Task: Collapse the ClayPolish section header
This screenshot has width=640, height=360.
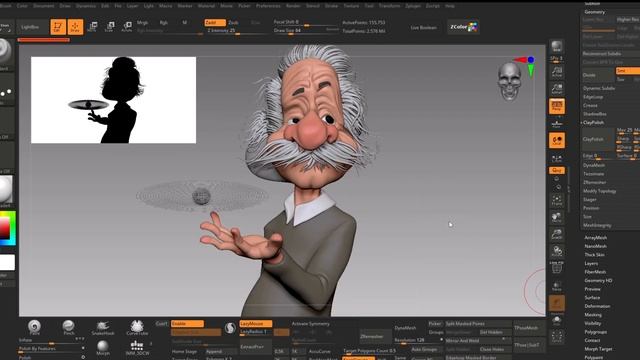Action: point(593,122)
